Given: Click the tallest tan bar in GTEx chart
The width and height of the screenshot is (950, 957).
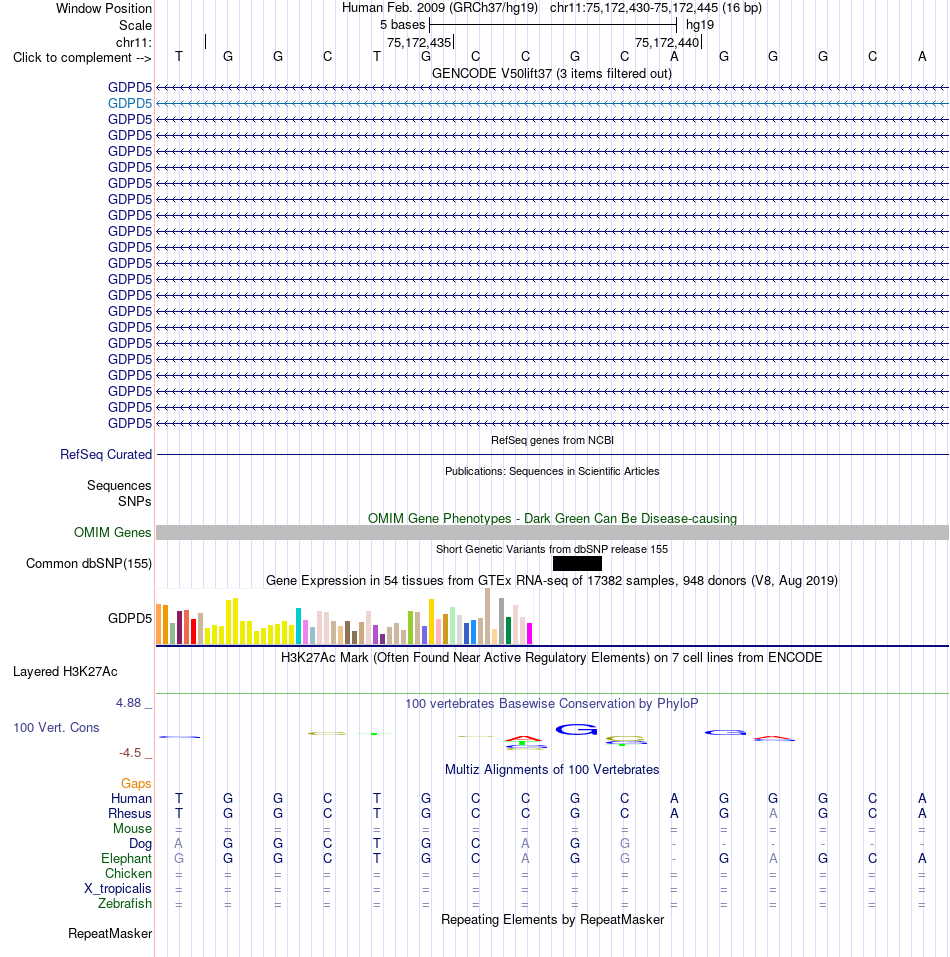Looking at the screenshot, I should click(488, 616).
